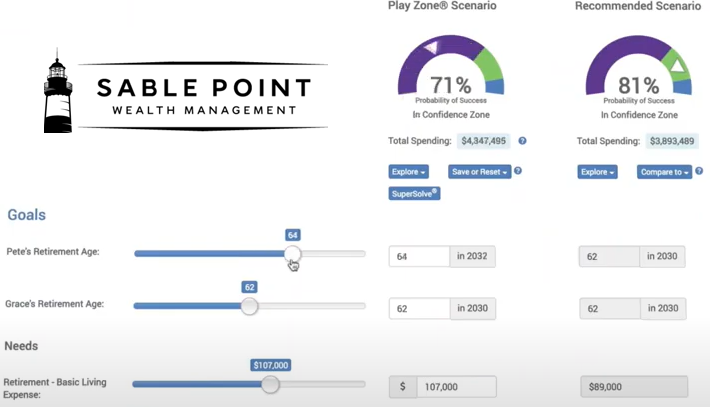Open the Recommended Scenario Explore dropdown

click(x=597, y=172)
